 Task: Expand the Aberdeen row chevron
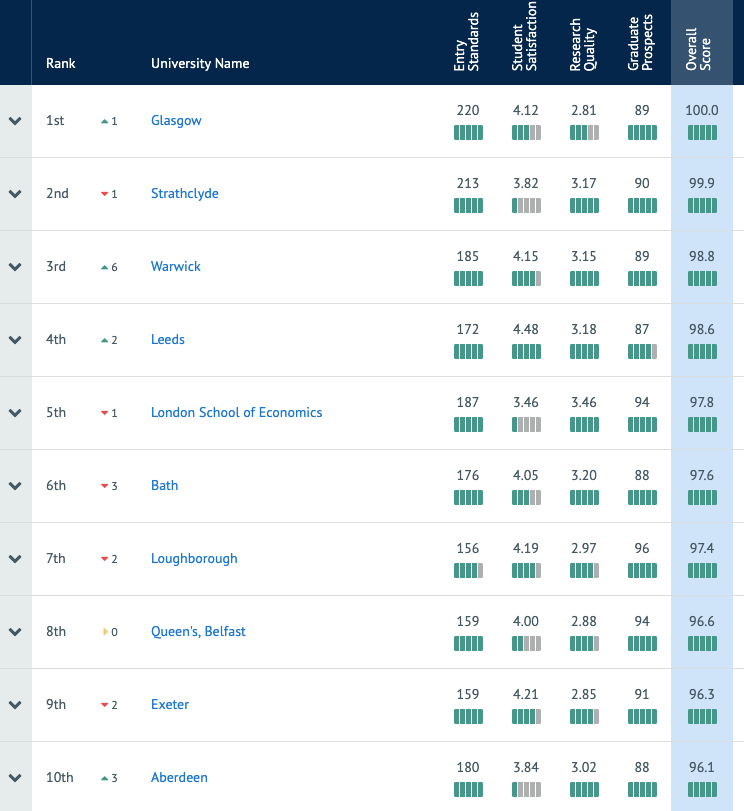point(15,778)
